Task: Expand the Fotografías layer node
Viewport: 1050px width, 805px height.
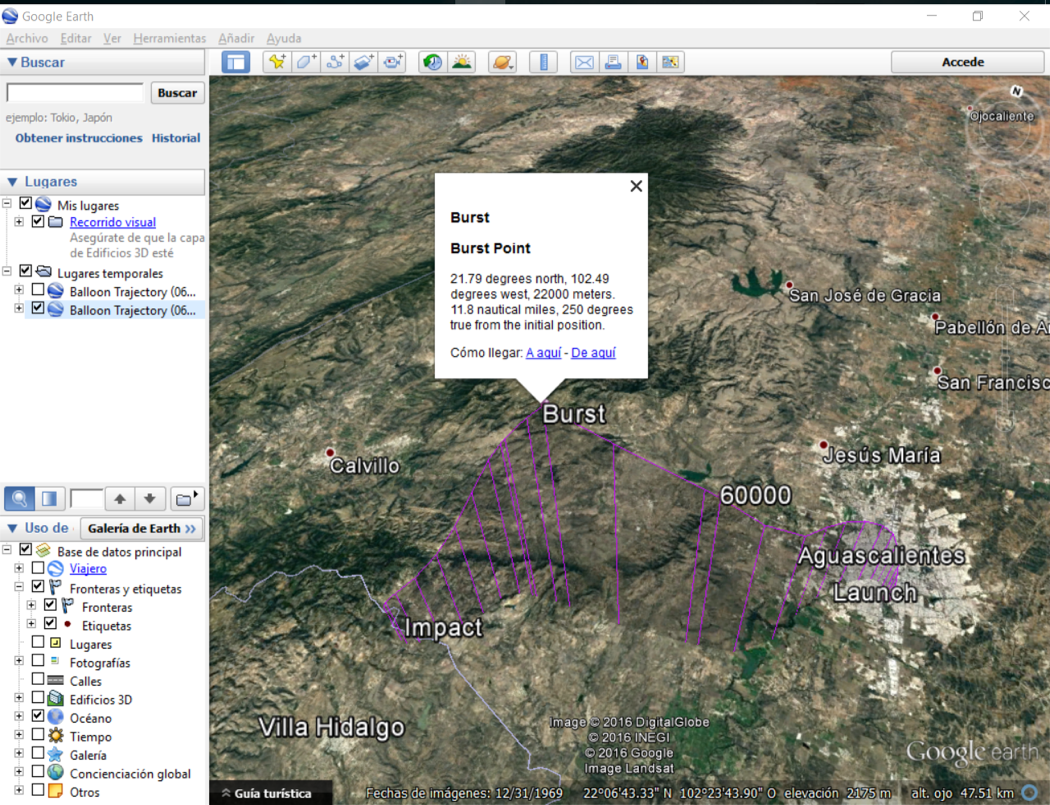Action: [x=19, y=661]
